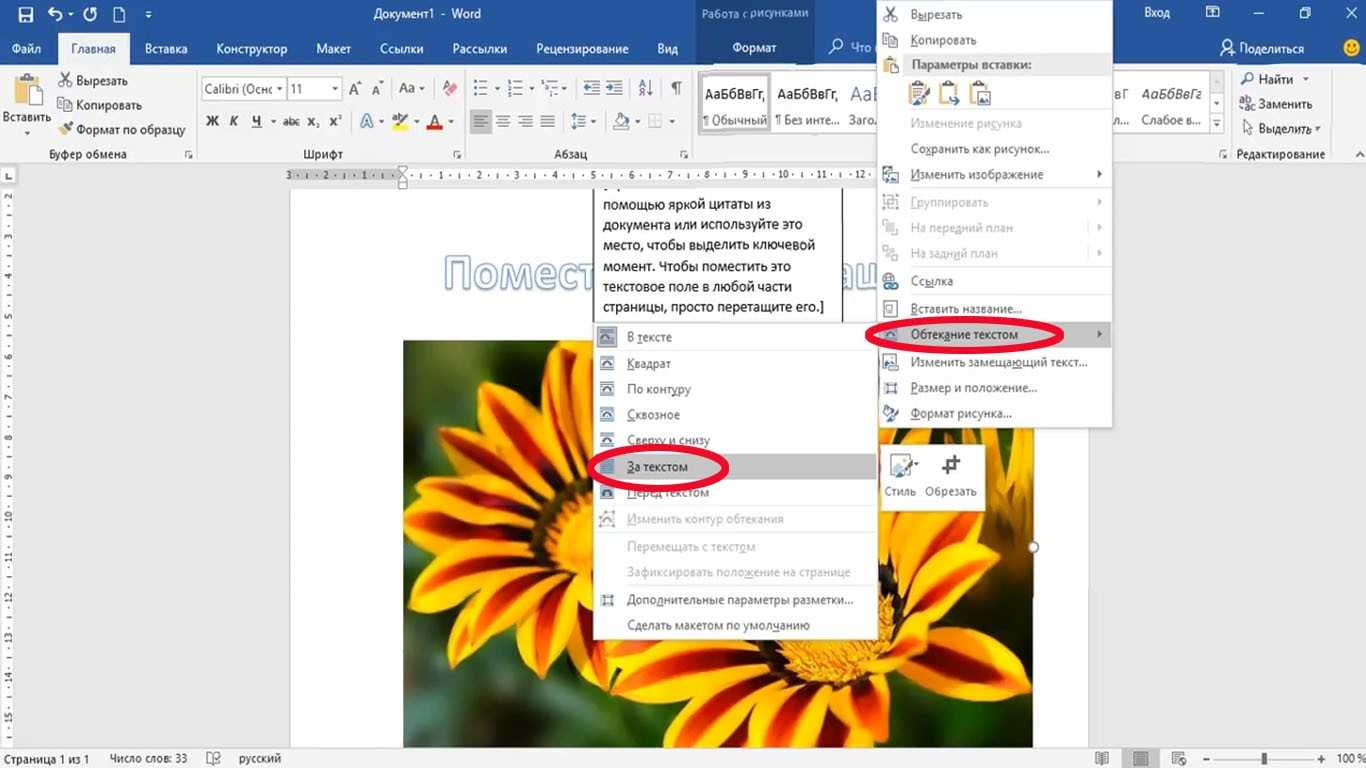Switch to the Конструктор tab

251,48
